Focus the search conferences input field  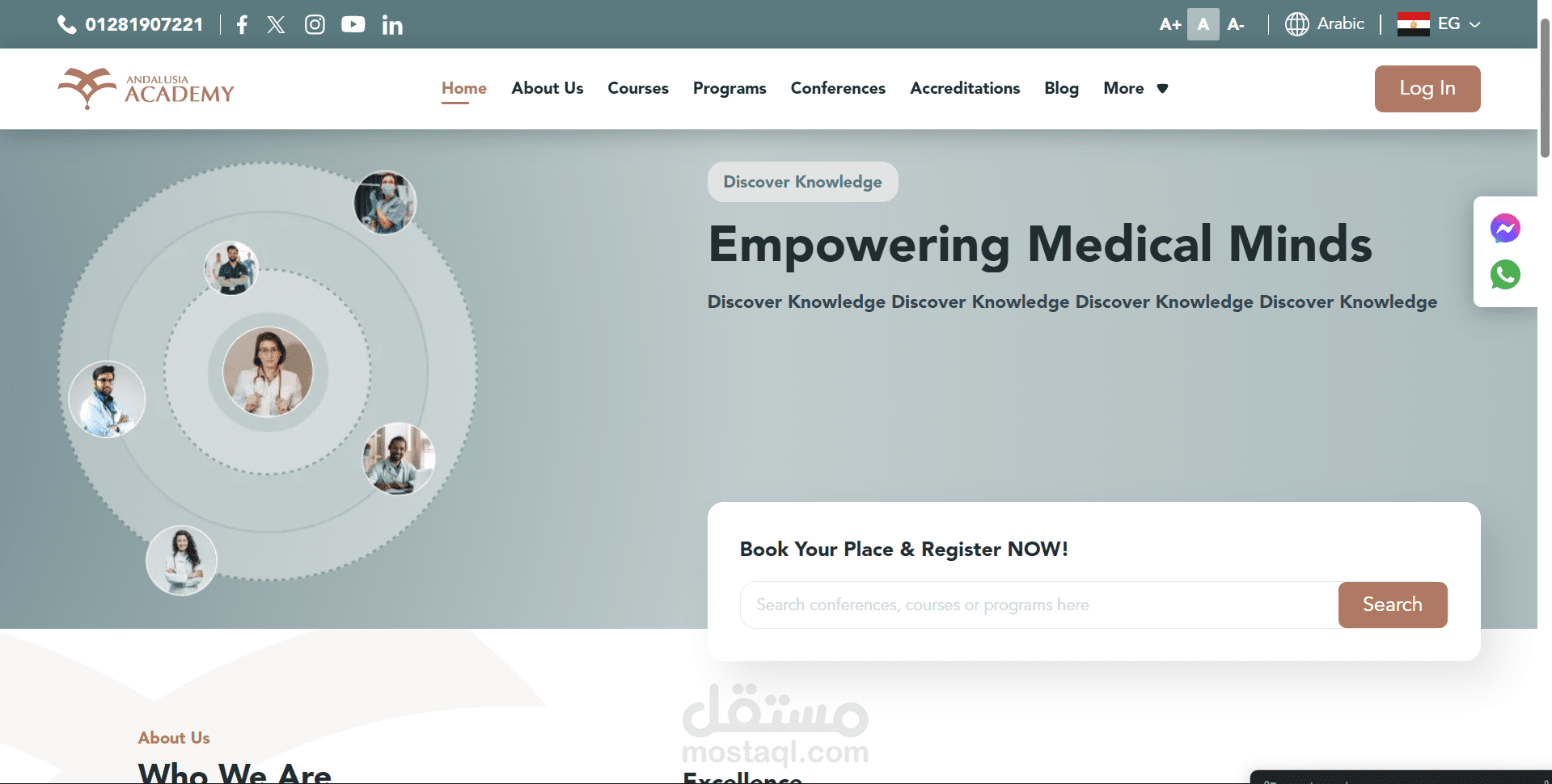click(x=1039, y=605)
